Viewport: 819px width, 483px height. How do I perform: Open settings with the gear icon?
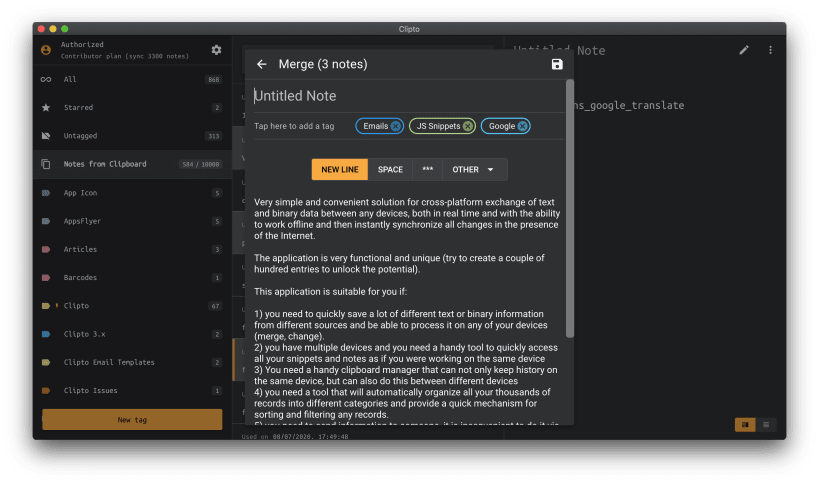(x=216, y=50)
